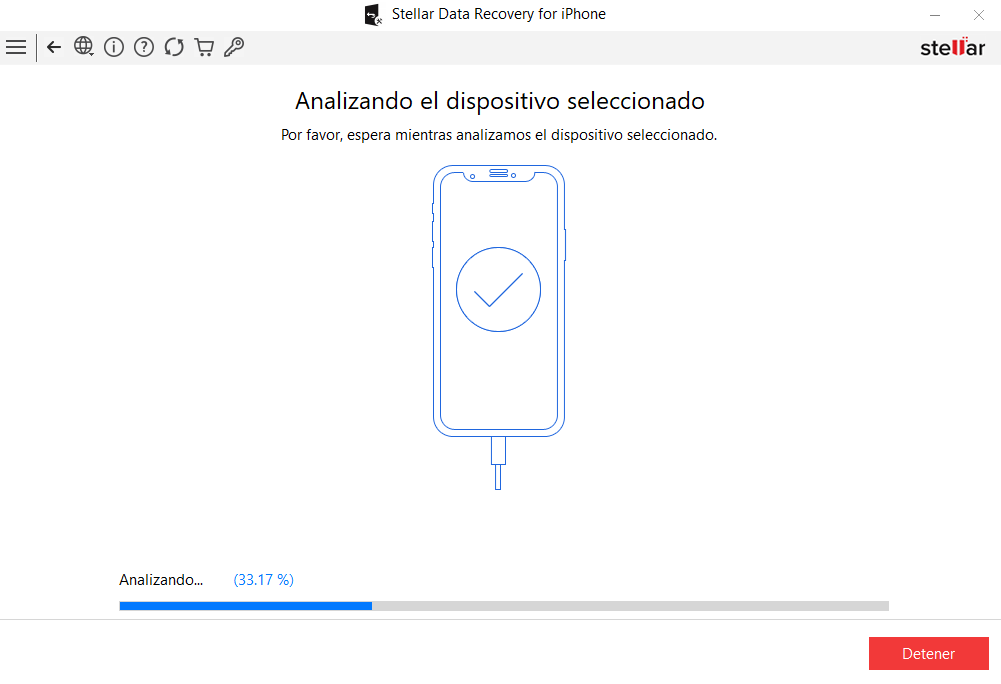Open help via question mark icon
The image size is (1001, 684).
(144, 47)
